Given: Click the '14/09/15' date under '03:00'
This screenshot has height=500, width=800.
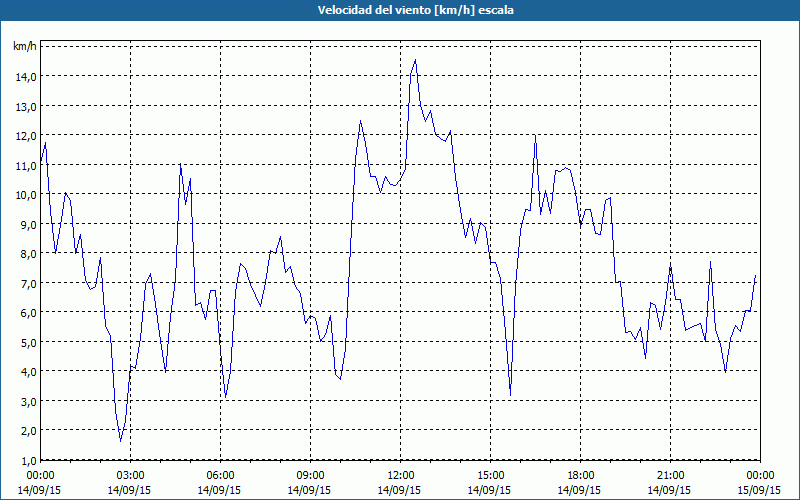Looking at the screenshot, I should click(x=131, y=490).
